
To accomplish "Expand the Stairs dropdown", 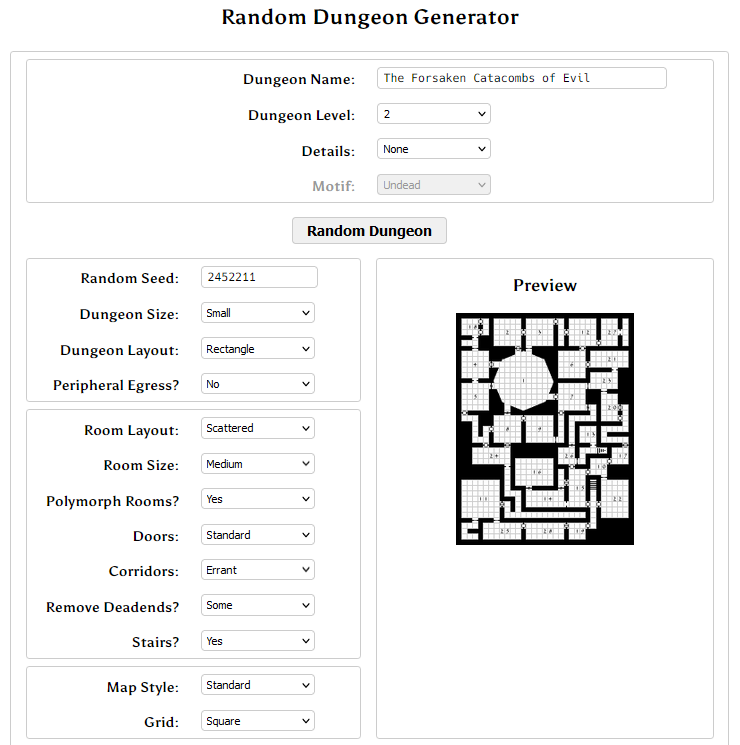I will click(258, 641).
